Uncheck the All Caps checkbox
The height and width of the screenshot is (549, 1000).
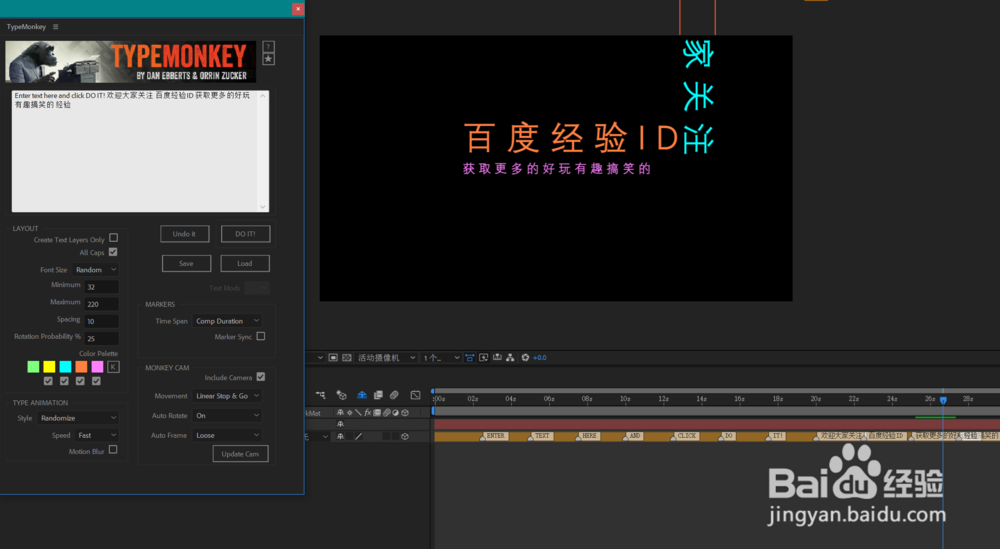pyautogui.click(x=113, y=252)
